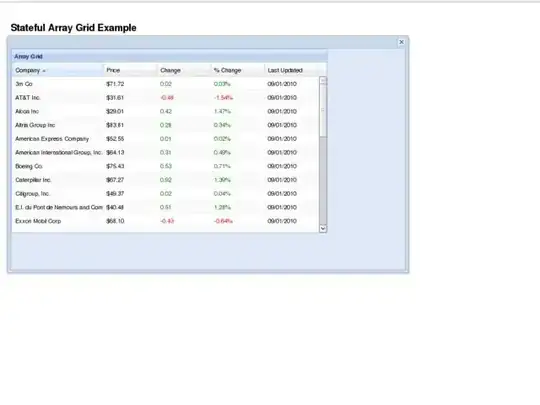Select the AT&T Inc. company cell
This screenshot has height=405, width=540.
tap(58, 98)
